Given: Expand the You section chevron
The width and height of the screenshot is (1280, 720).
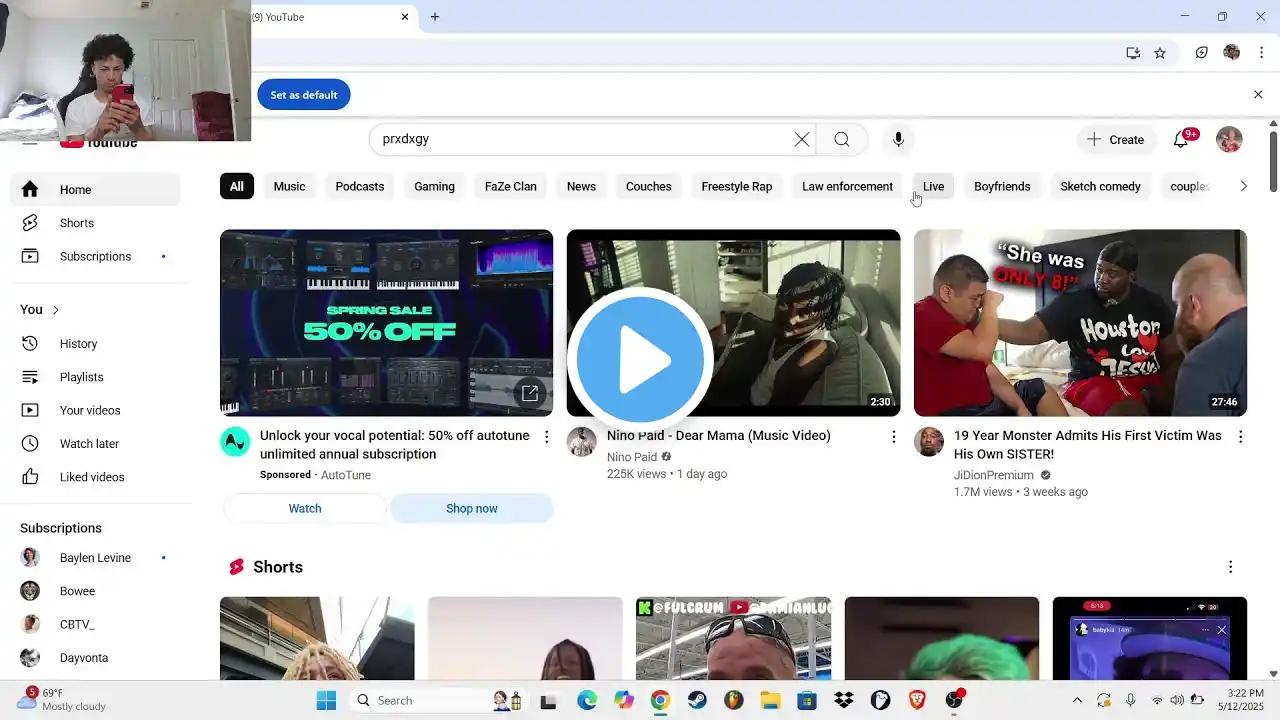Looking at the screenshot, I should click(56, 310).
